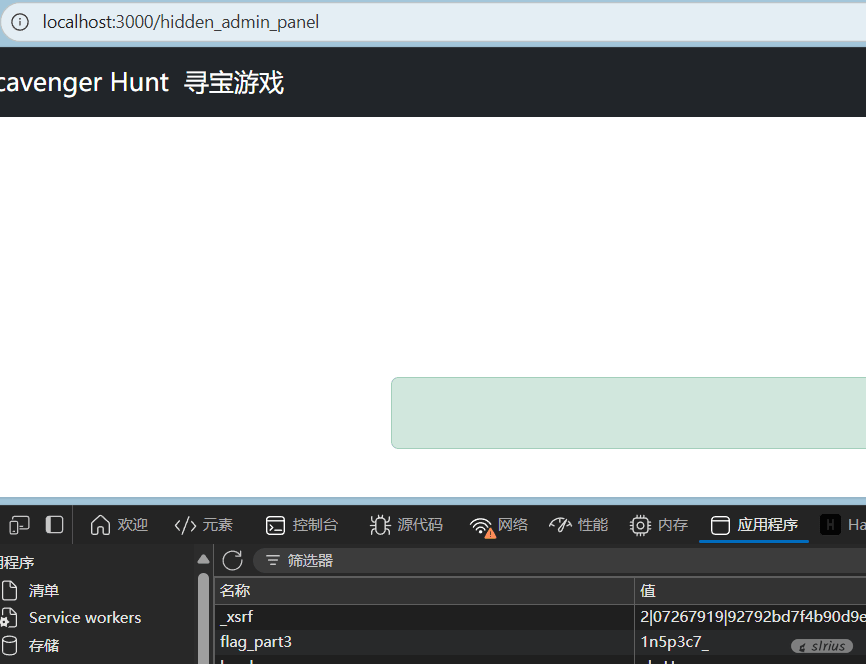
Task: Click the 源代码 (Sources) bug icon
Action: pyautogui.click(x=380, y=525)
